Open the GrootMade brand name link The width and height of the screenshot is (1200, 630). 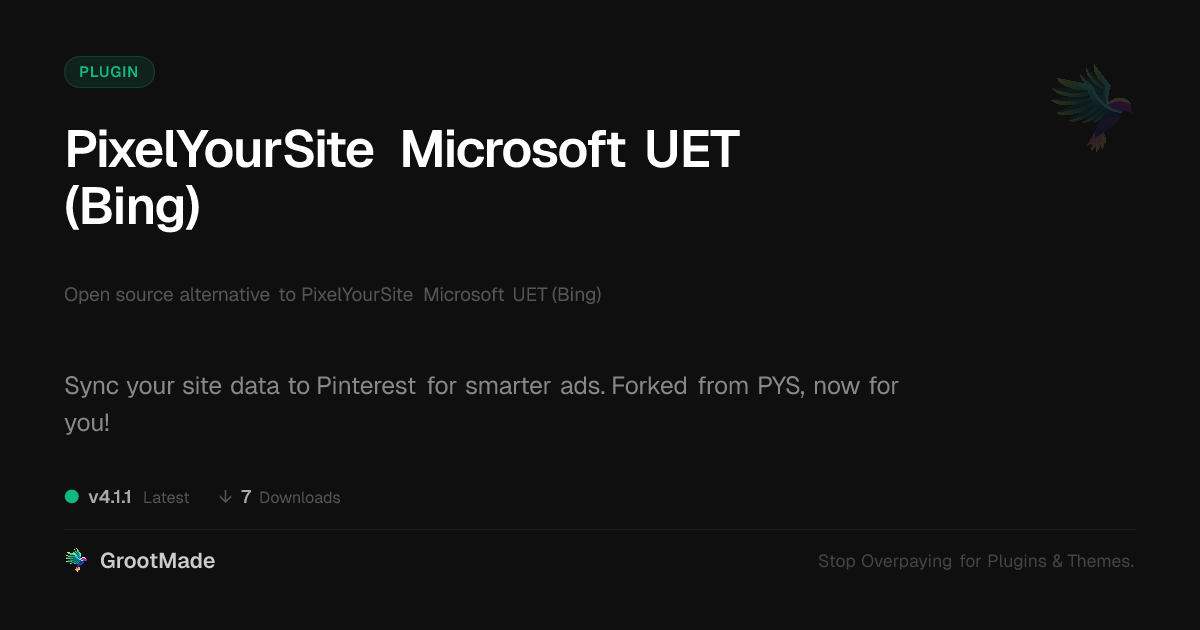tap(157, 561)
